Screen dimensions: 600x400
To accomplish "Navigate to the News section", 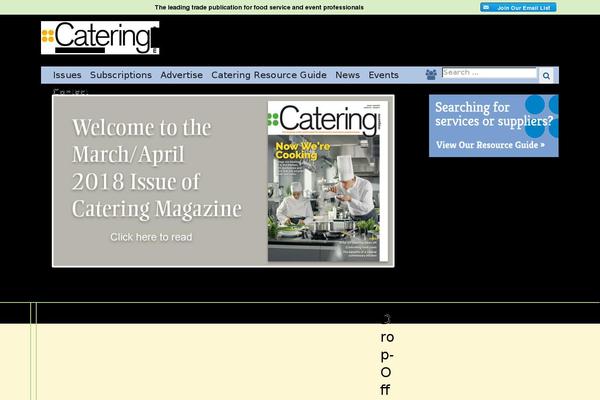I will pyautogui.click(x=347, y=75).
